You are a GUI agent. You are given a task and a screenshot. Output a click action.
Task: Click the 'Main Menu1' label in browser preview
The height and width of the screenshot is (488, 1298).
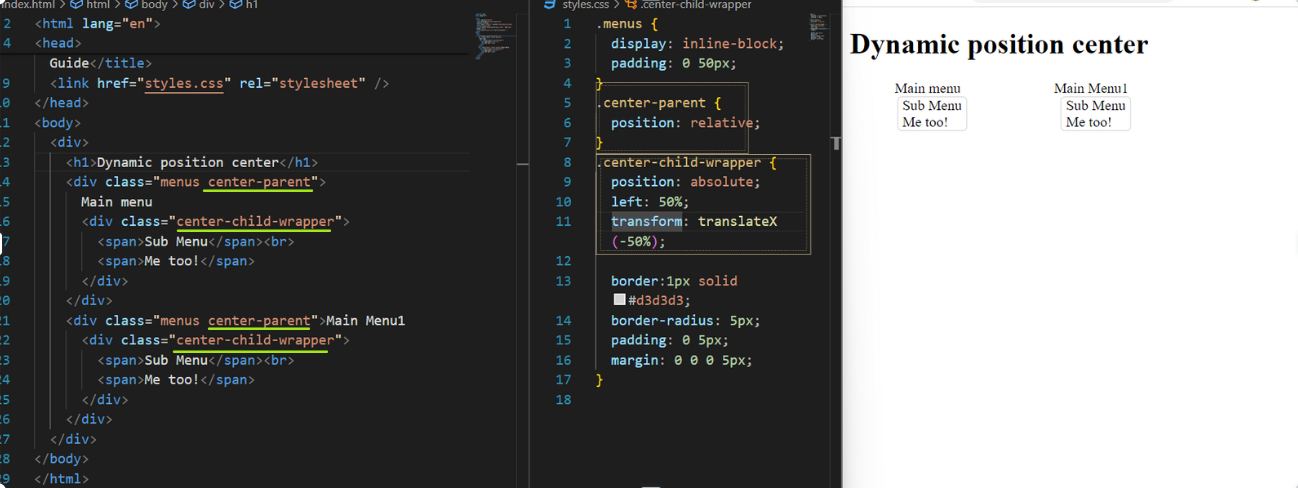[1091, 89]
